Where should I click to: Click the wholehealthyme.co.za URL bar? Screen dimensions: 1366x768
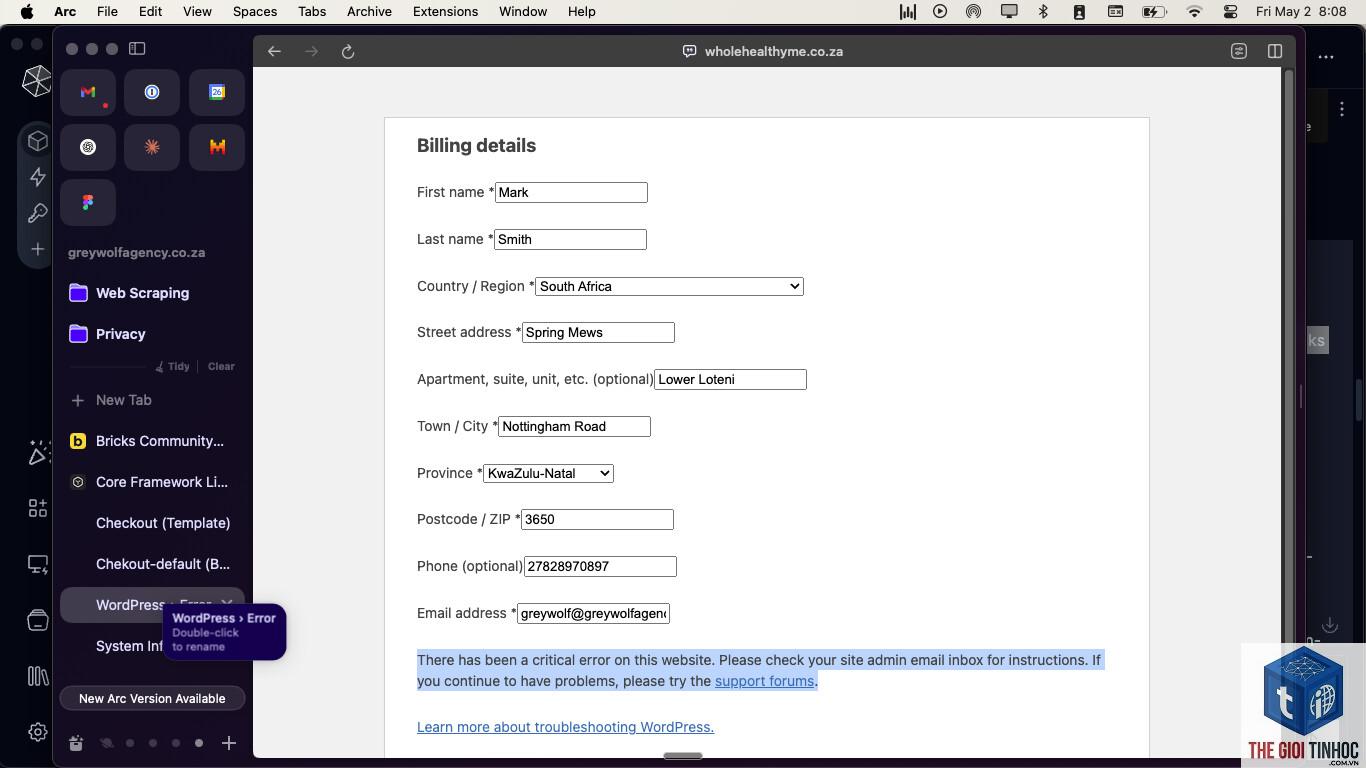coord(773,51)
